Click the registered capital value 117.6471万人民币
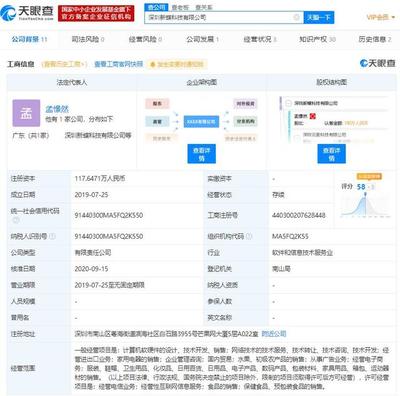This screenshot has width=400, height=396. coord(100,179)
